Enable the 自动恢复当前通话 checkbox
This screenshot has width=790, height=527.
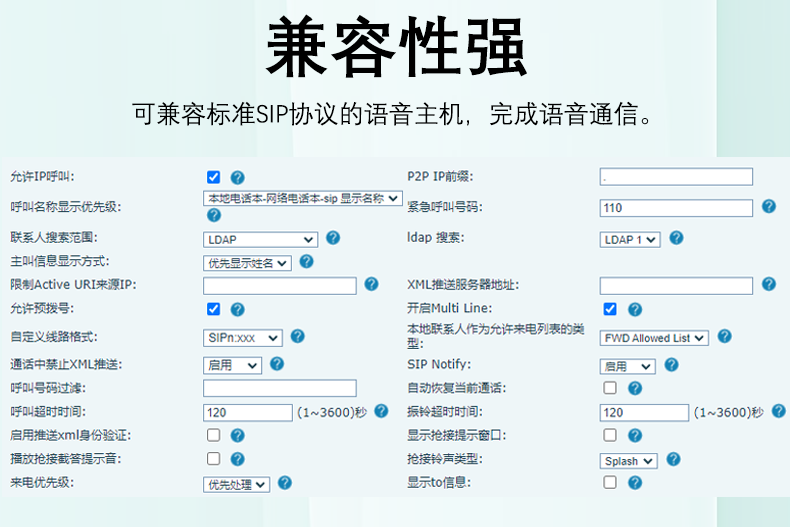tap(610, 388)
